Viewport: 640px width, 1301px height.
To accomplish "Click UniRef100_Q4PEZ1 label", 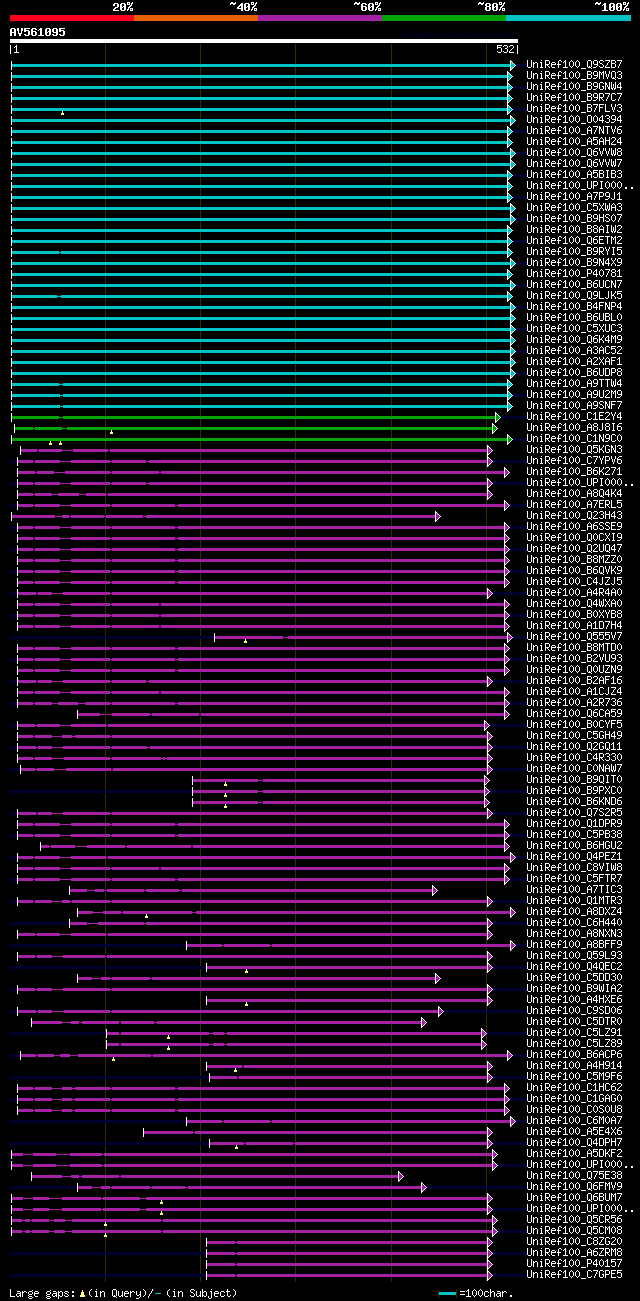I will click(573, 856).
